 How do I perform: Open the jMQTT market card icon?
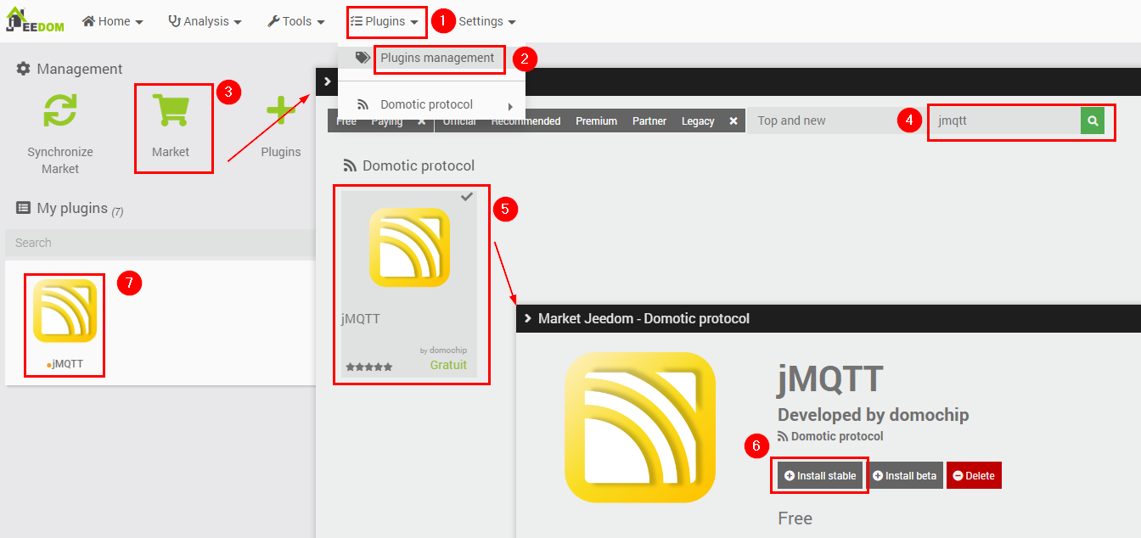(x=410, y=247)
